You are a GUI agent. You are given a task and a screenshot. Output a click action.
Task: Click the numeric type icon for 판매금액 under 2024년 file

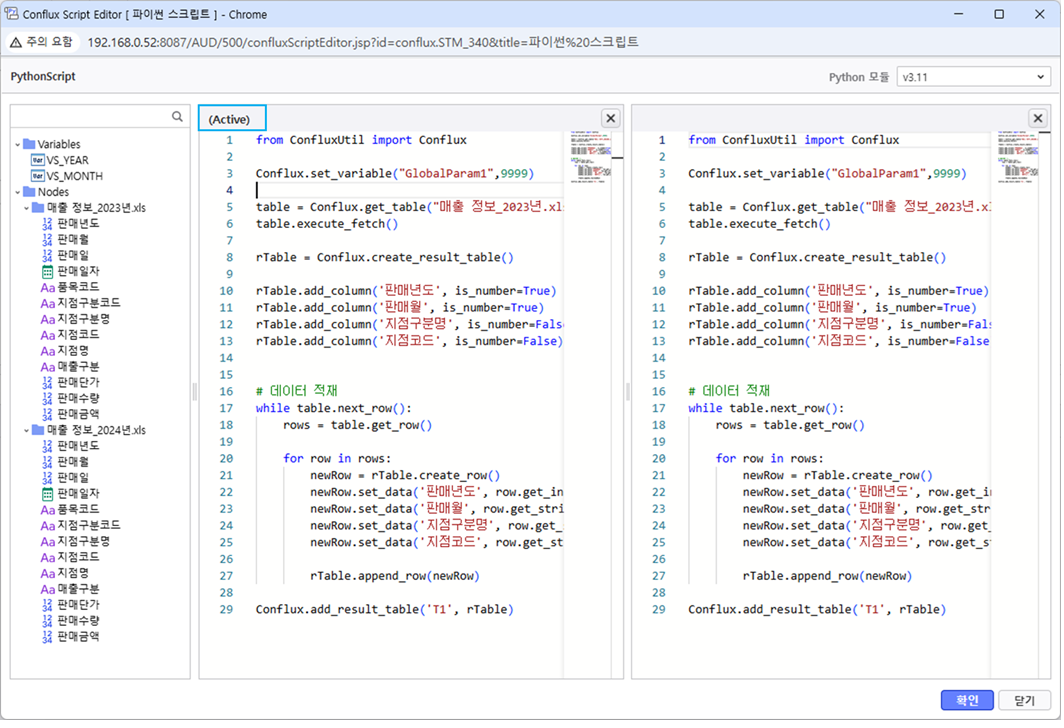(x=47, y=636)
